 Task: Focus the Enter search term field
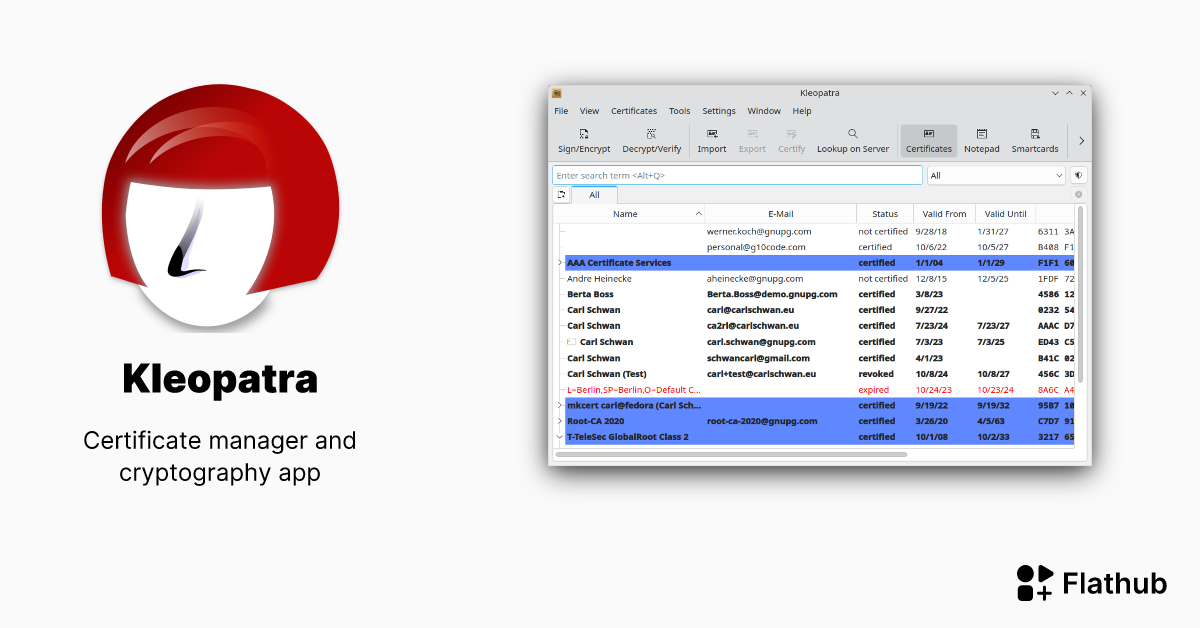[x=737, y=175]
